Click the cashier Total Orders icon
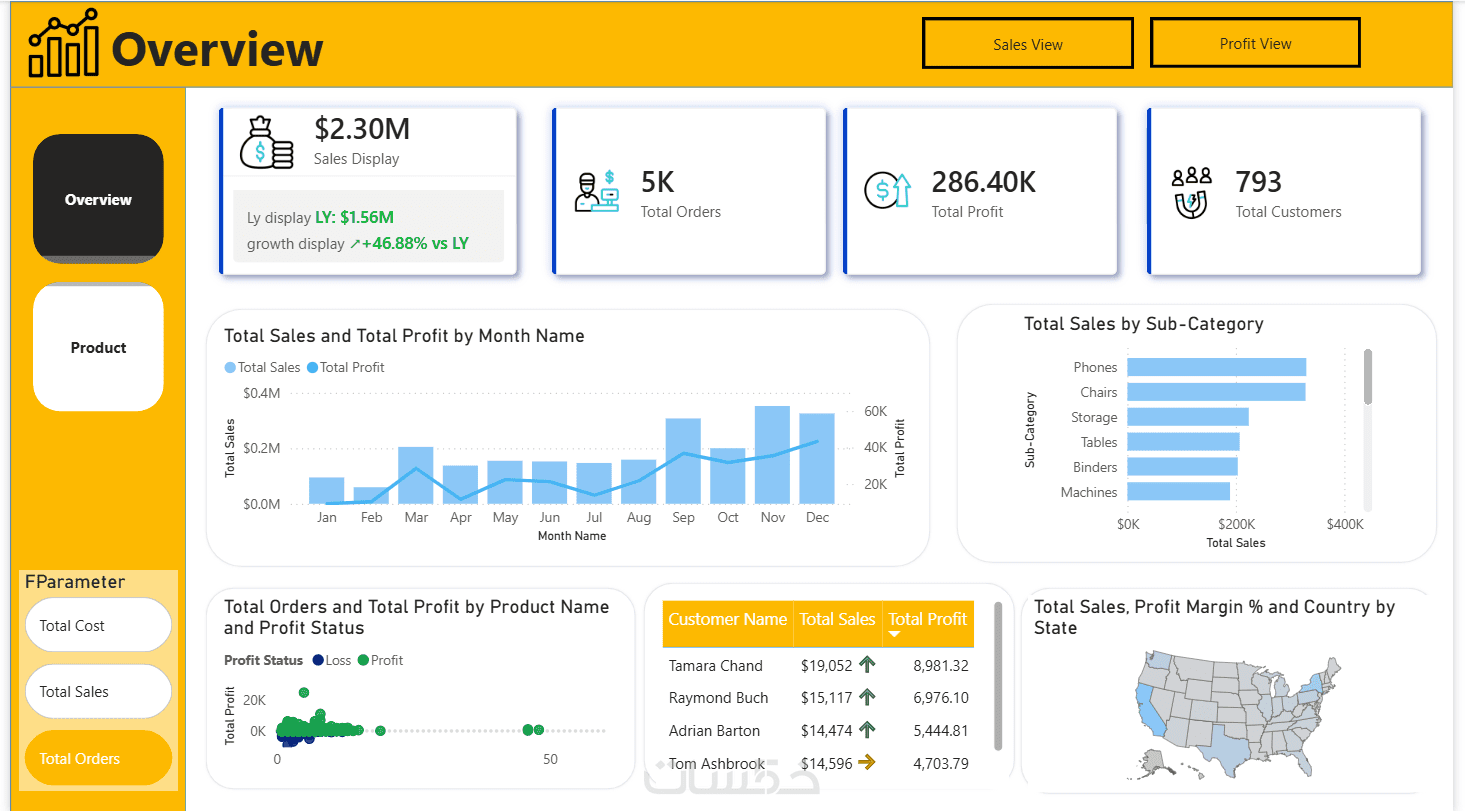The width and height of the screenshot is (1465, 811). pos(597,191)
